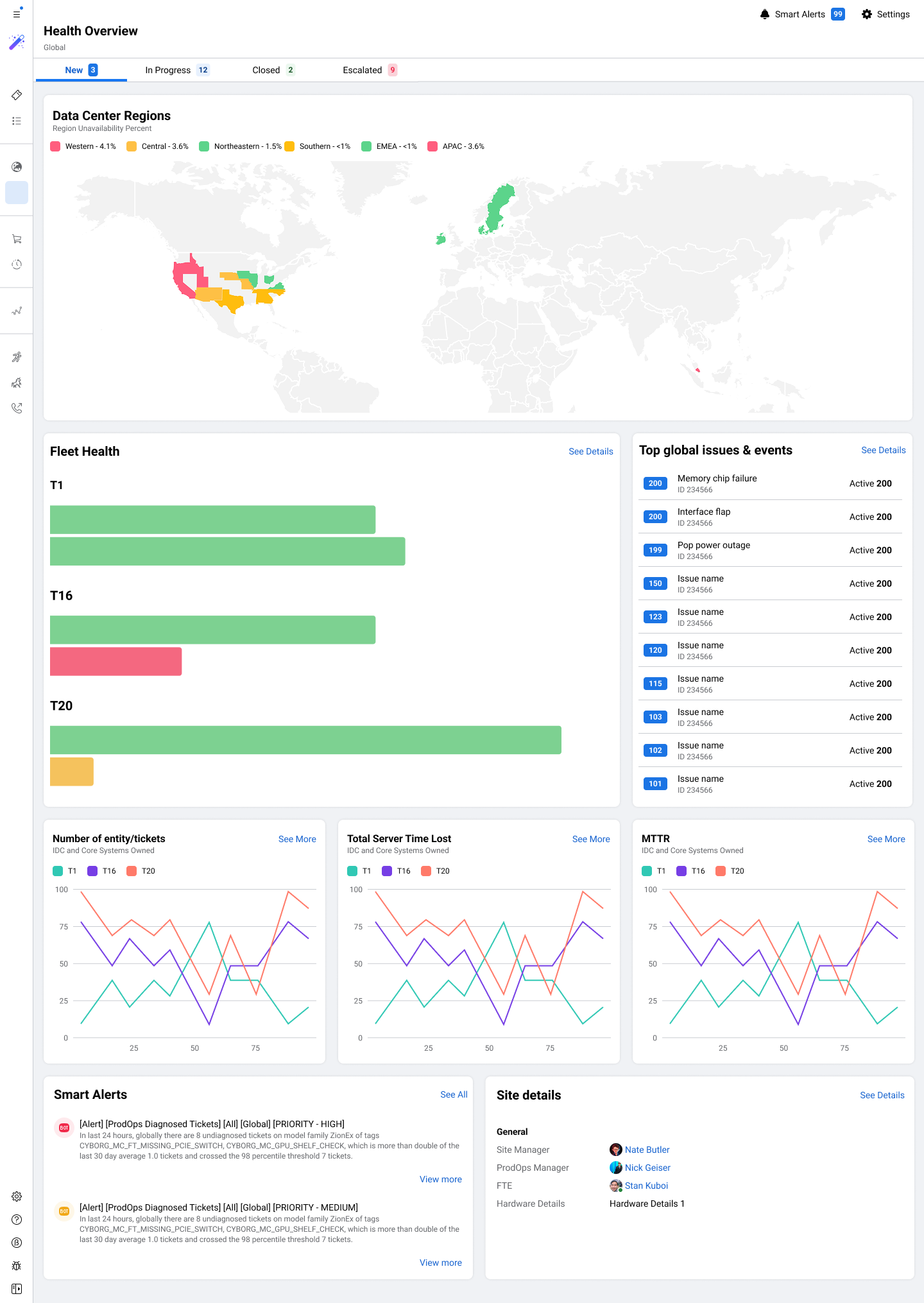
Task: Open the gear icon in the left sidebar
Action: (x=17, y=1196)
